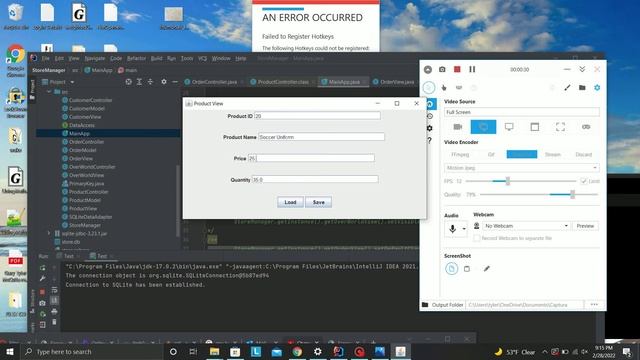Open the IntelliJ Refactor menu
The height and width of the screenshot is (360, 640).
click(x=136, y=58)
